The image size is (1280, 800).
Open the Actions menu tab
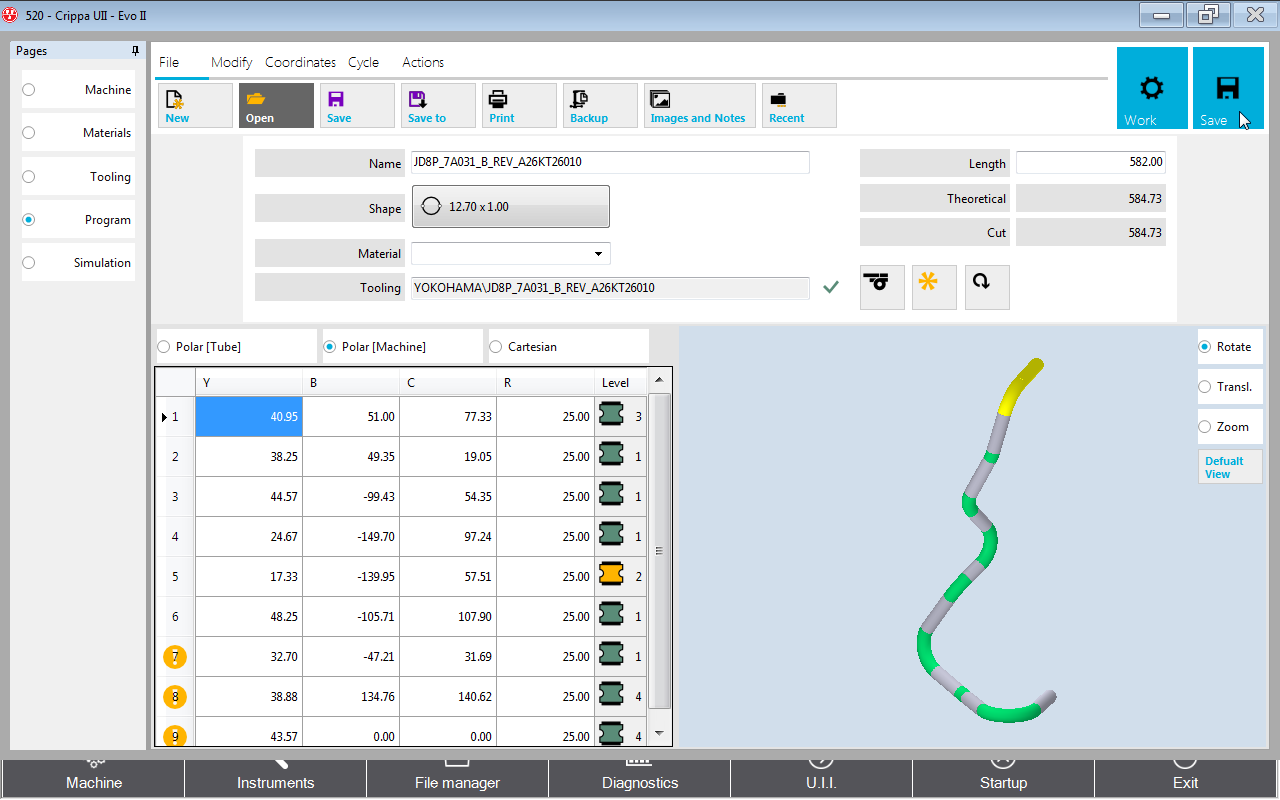[x=423, y=62]
